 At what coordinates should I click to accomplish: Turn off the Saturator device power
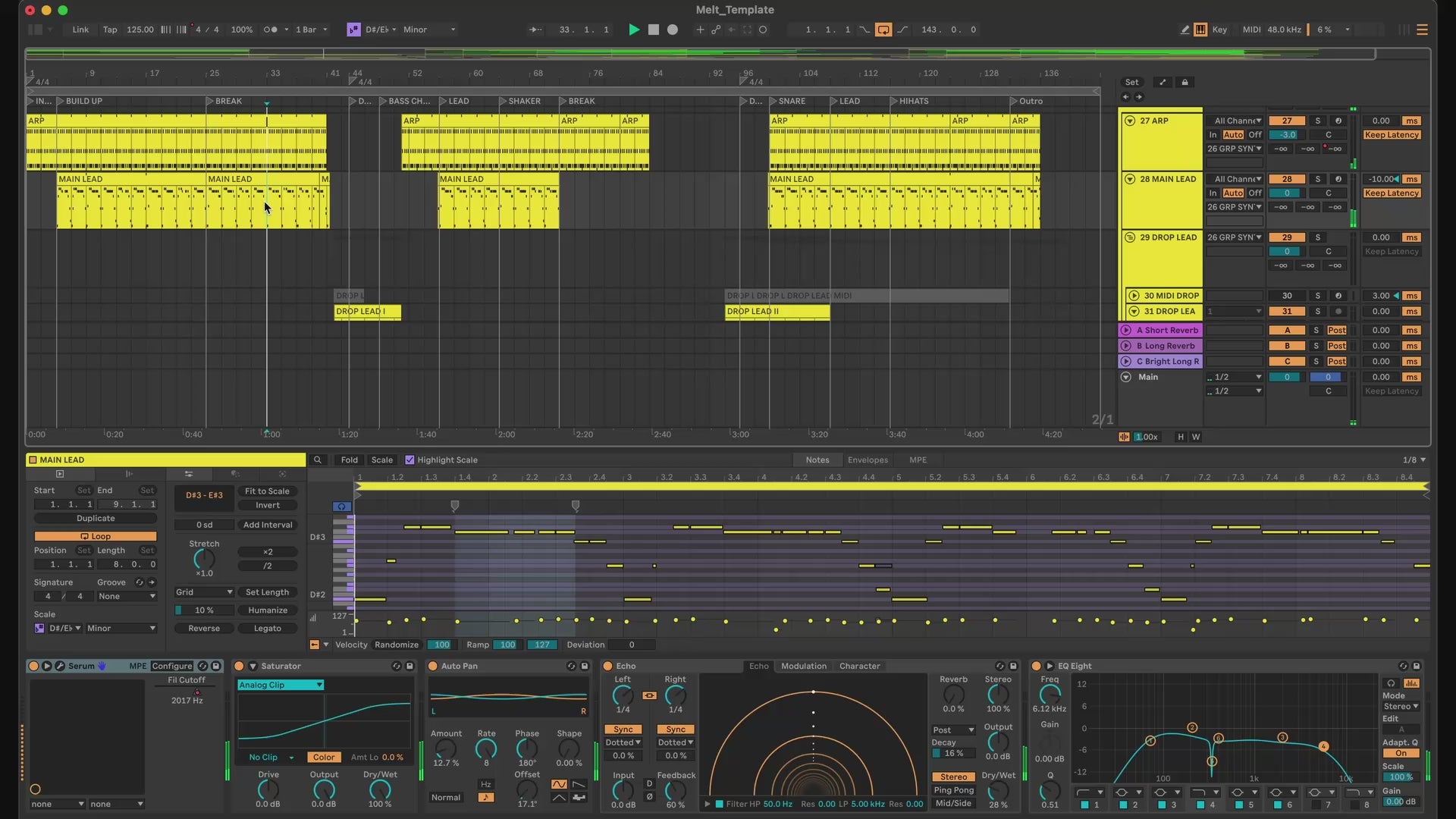point(239,666)
